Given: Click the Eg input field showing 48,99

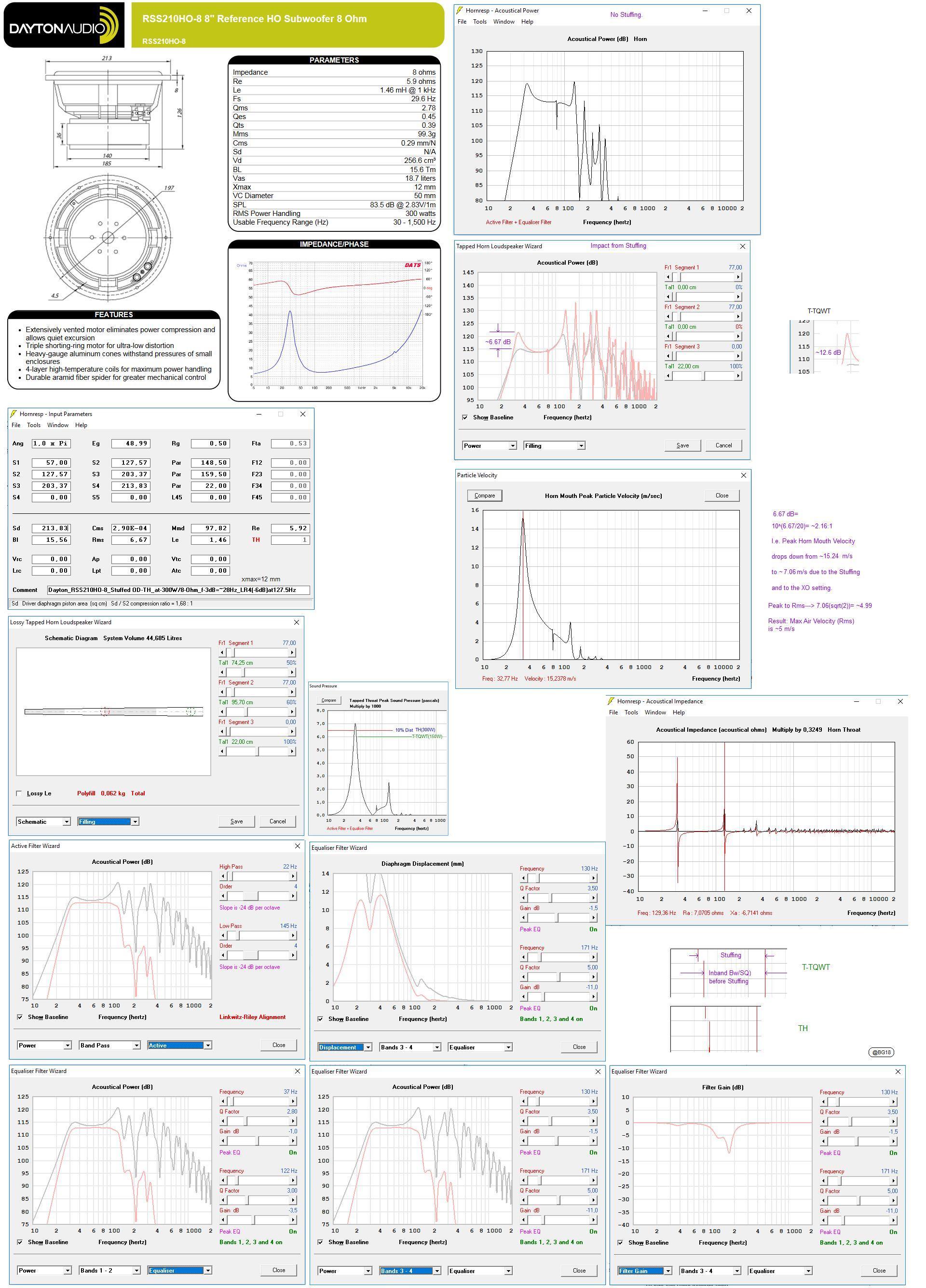Looking at the screenshot, I should pyautogui.click(x=131, y=443).
